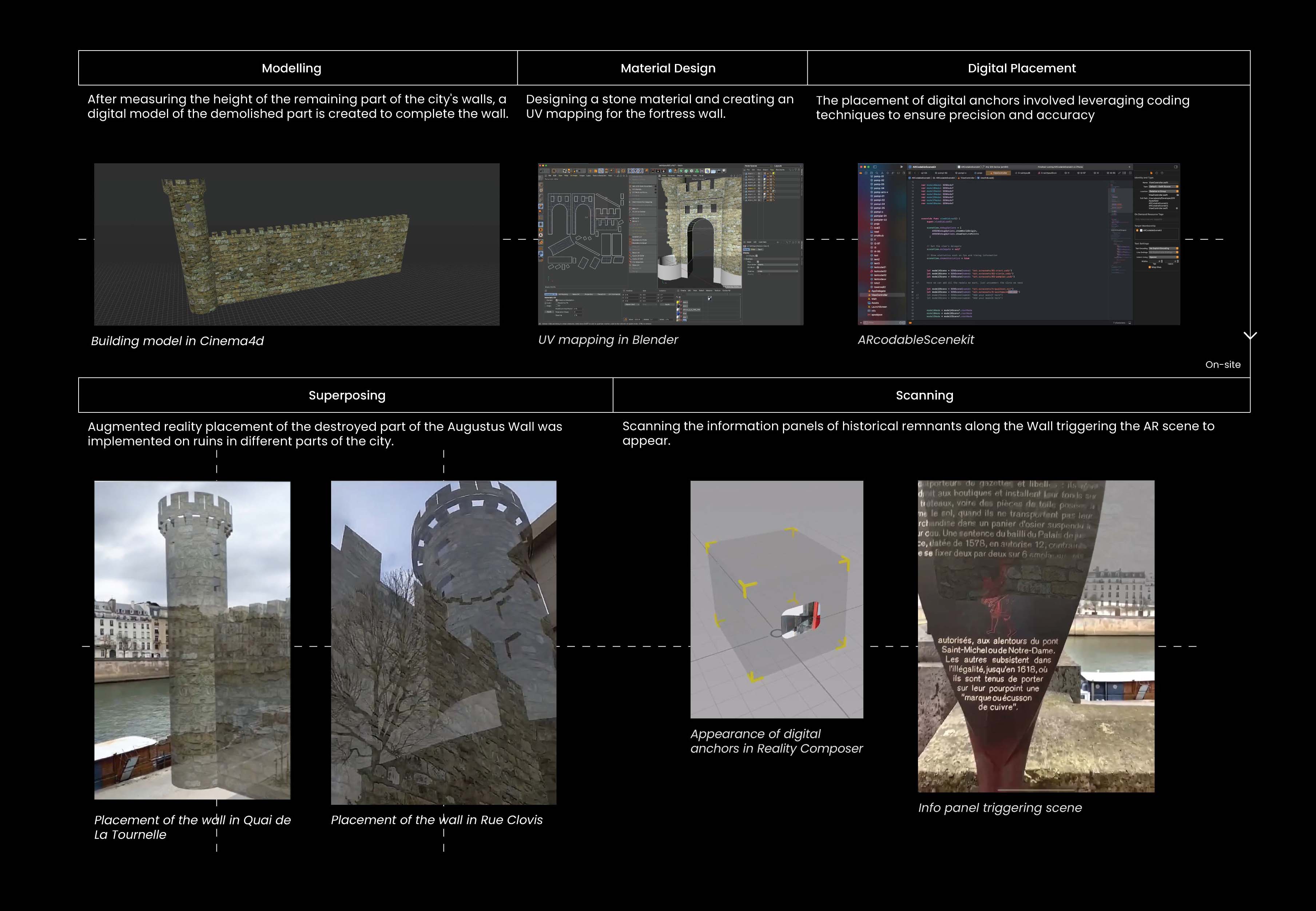Open AppDelegate in the Xcode navigator
1316x911 pixels.
879,291
